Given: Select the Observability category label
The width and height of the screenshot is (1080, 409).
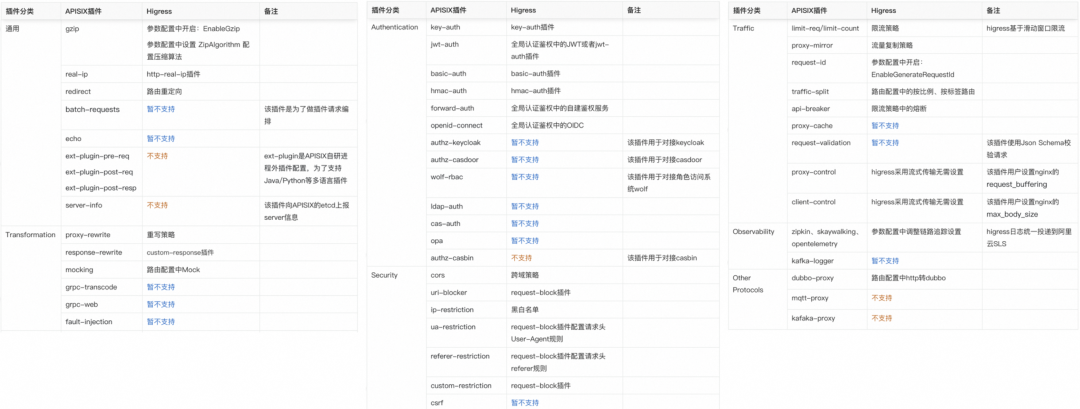Looking at the screenshot, I should click(754, 231).
